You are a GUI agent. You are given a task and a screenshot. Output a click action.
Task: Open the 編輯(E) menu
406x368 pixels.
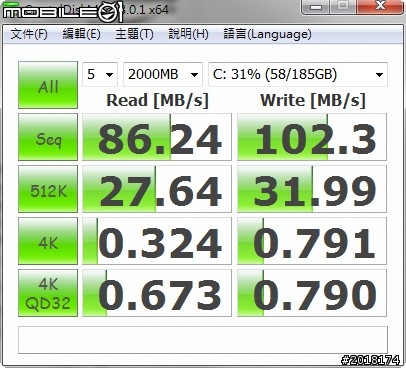click(x=81, y=34)
